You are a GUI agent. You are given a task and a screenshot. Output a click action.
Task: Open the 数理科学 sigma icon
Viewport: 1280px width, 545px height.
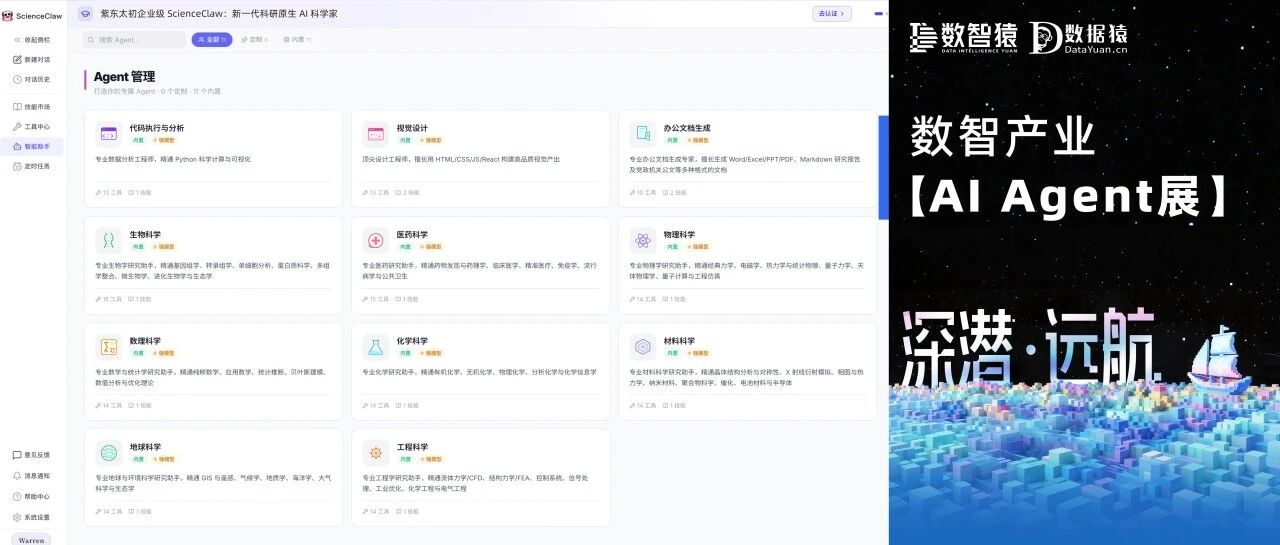pyautogui.click(x=109, y=346)
